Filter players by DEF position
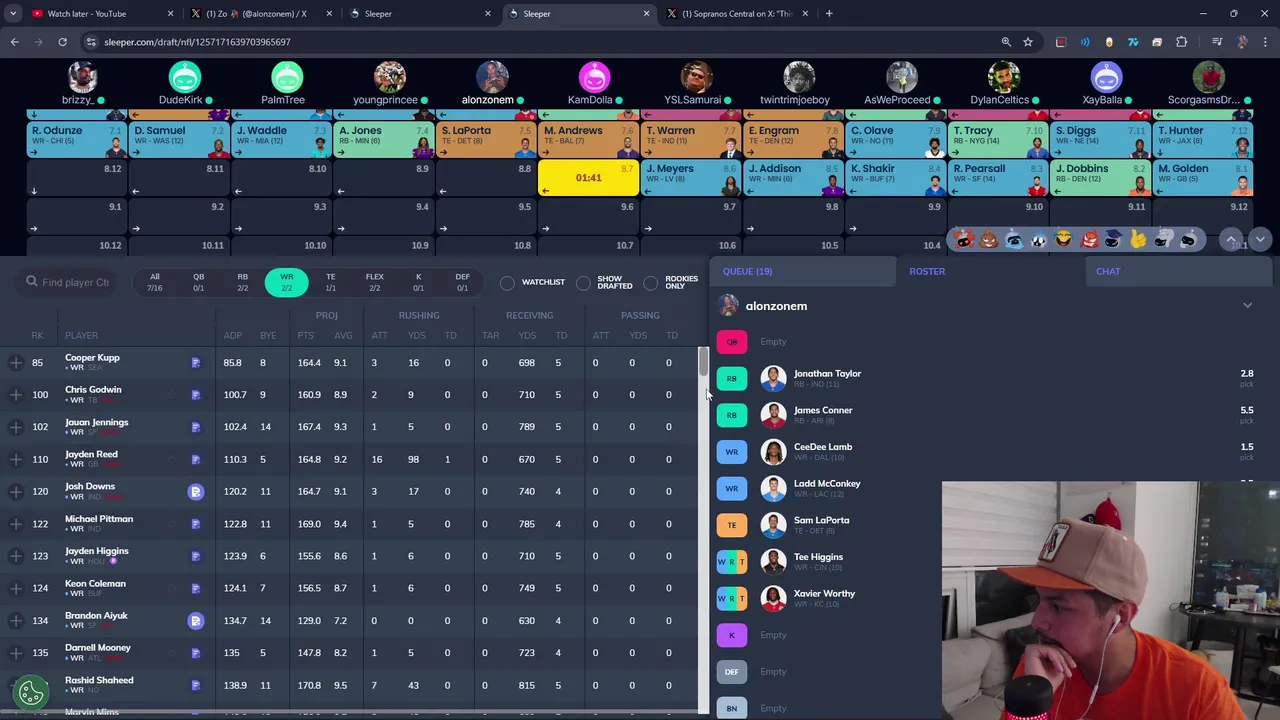 point(462,282)
